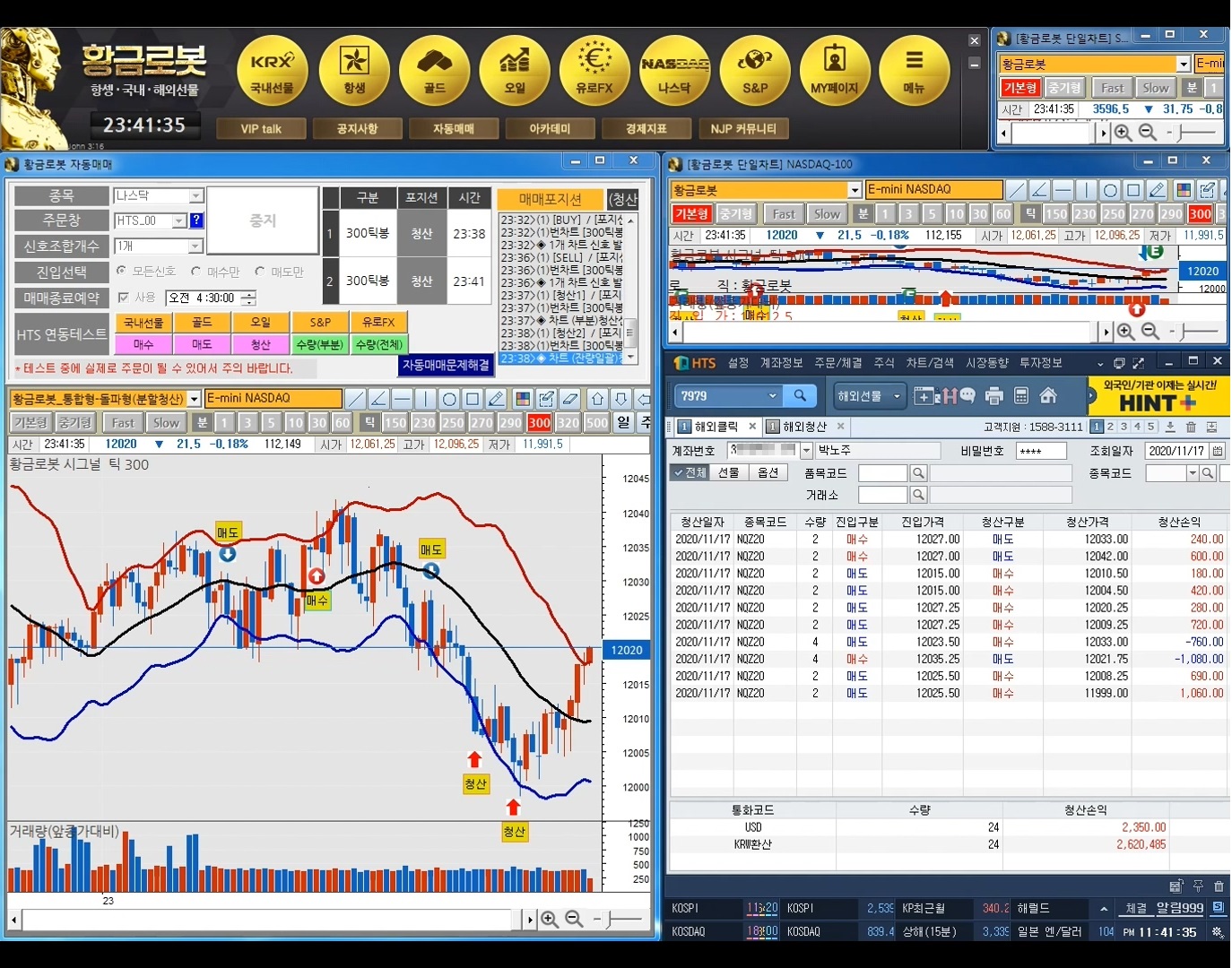
Task: Open the 항셍 gold coin button
Action: click(354, 70)
